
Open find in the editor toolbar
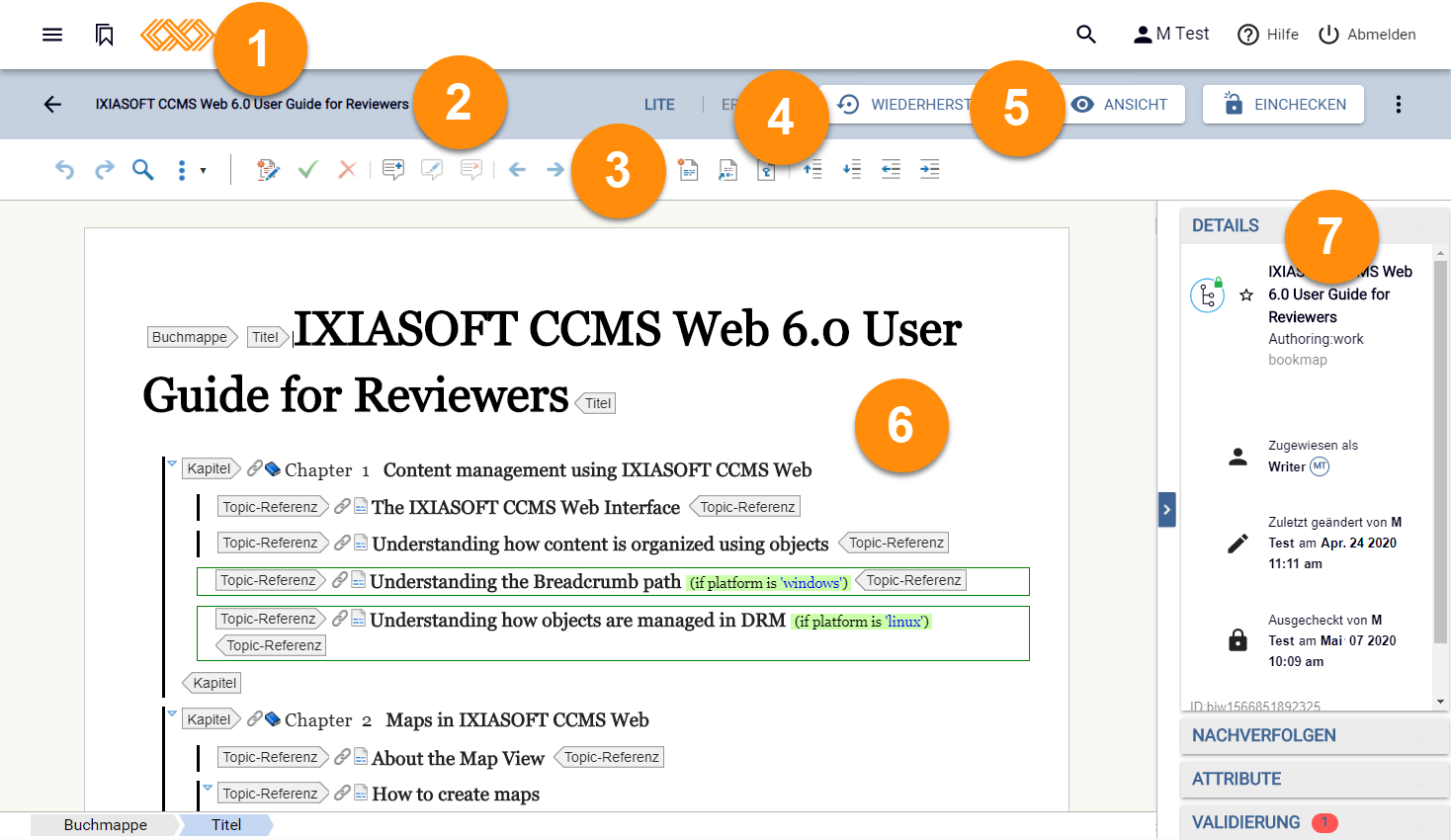click(x=143, y=170)
